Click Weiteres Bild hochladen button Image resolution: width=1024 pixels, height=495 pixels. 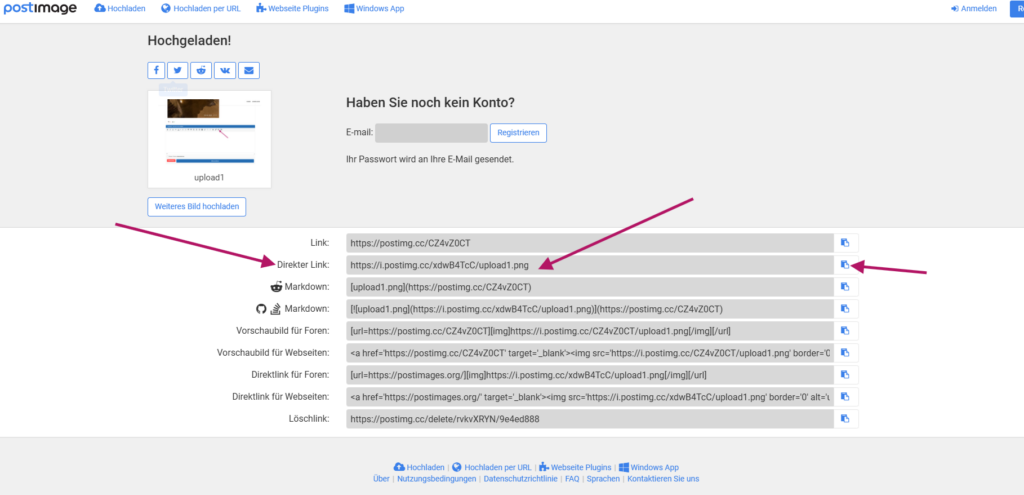(x=197, y=207)
